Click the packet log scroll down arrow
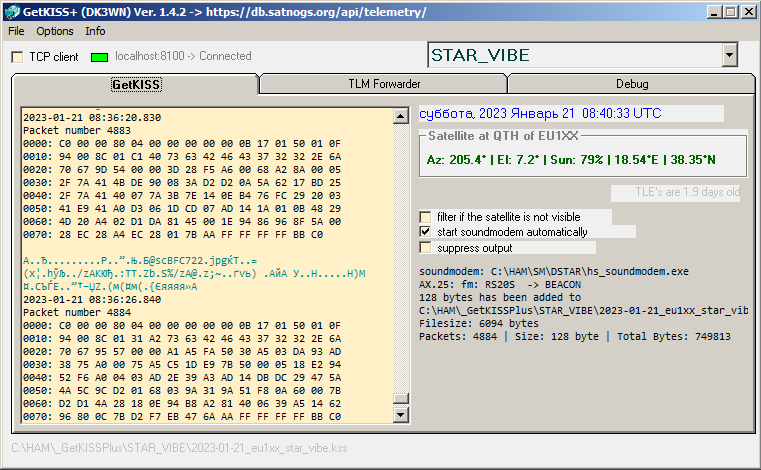 [x=400, y=415]
